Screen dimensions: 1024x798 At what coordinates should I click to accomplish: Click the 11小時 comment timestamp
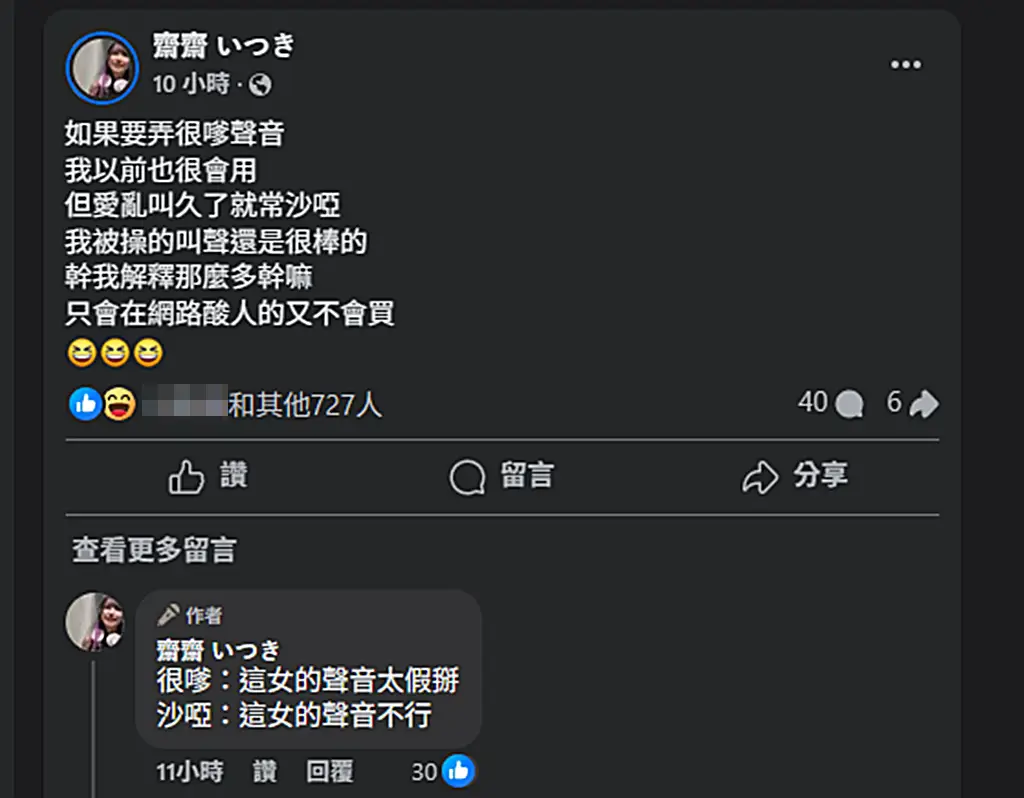189,772
